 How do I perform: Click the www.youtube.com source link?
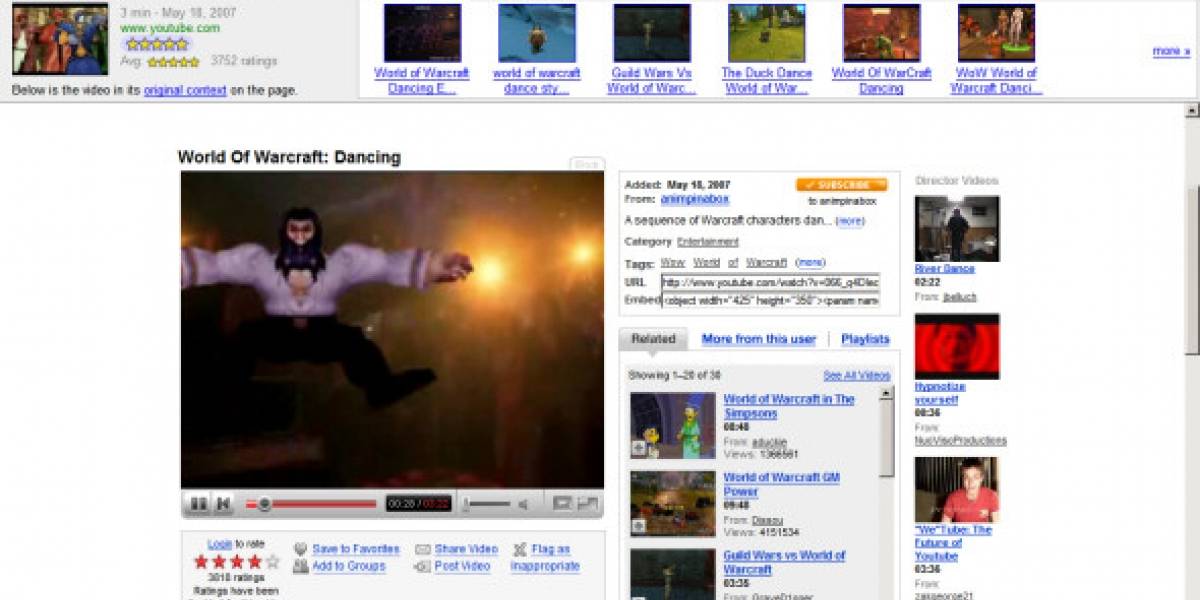pos(170,28)
